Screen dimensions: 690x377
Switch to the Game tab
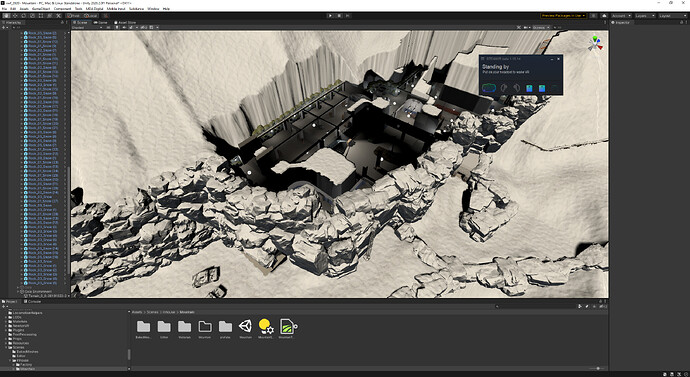coord(101,22)
